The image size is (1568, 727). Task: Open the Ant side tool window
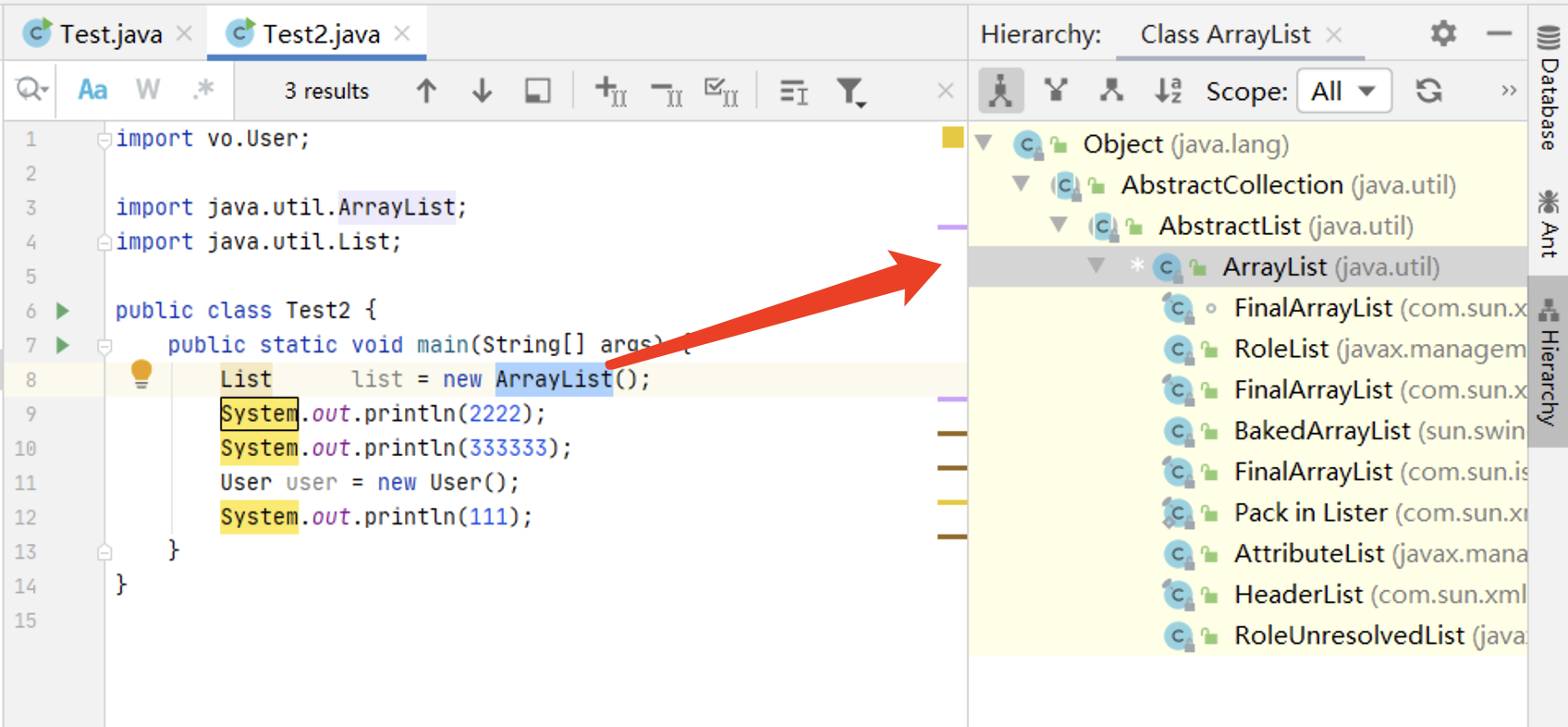click(1549, 223)
